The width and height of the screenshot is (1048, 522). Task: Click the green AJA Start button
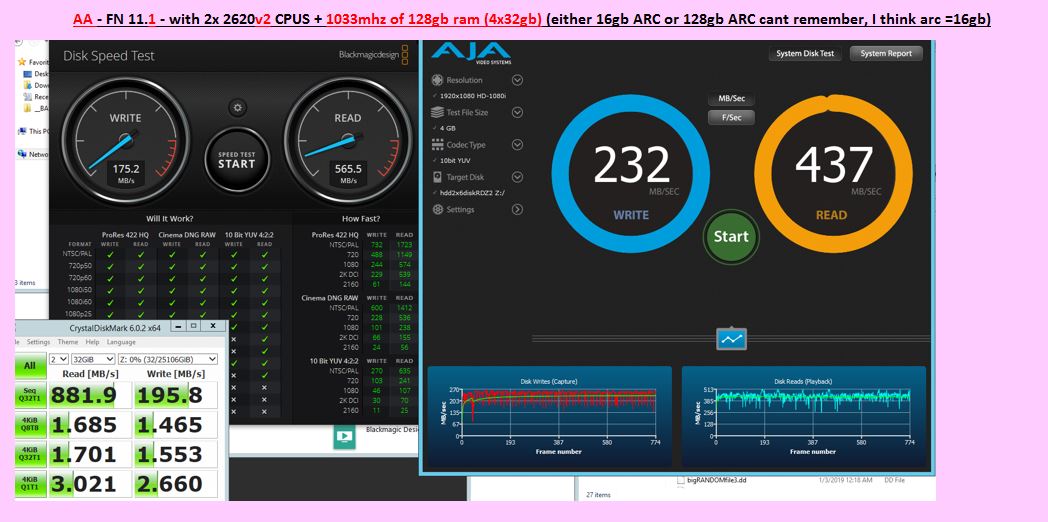(x=731, y=236)
